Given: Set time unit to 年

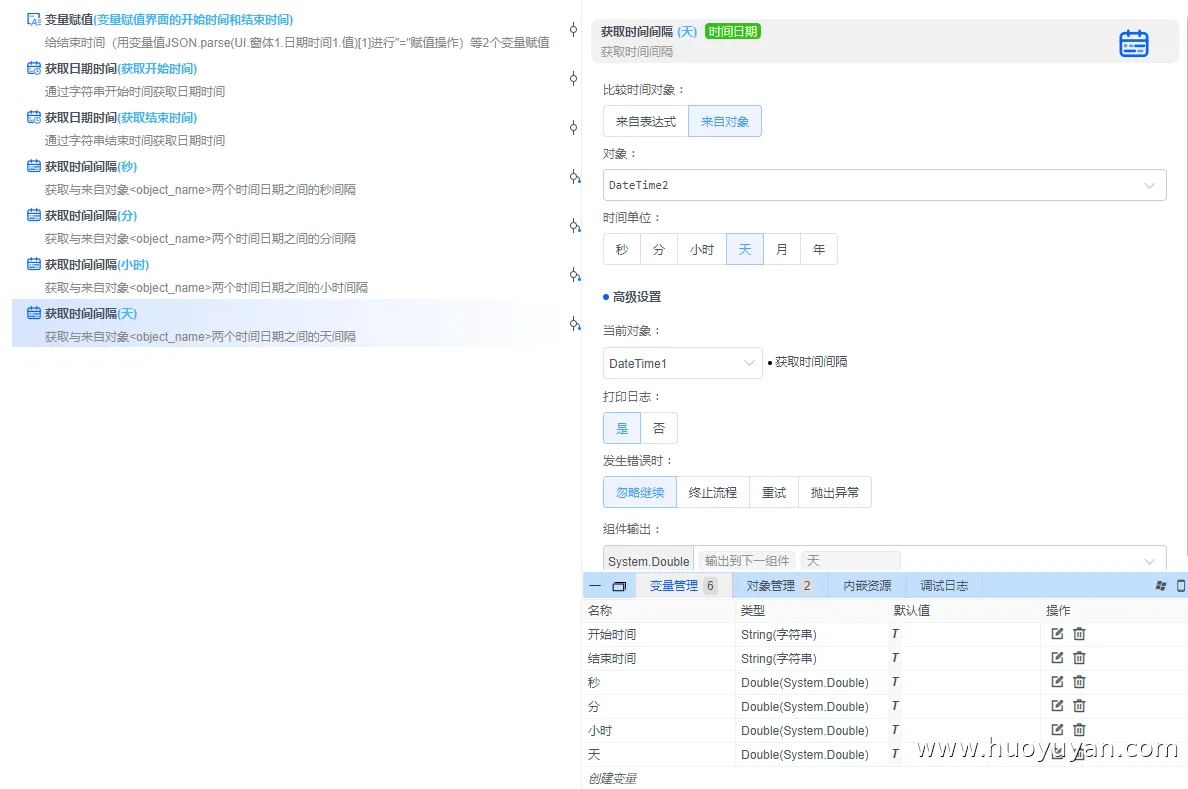Looking at the screenshot, I should pyautogui.click(x=819, y=249).
